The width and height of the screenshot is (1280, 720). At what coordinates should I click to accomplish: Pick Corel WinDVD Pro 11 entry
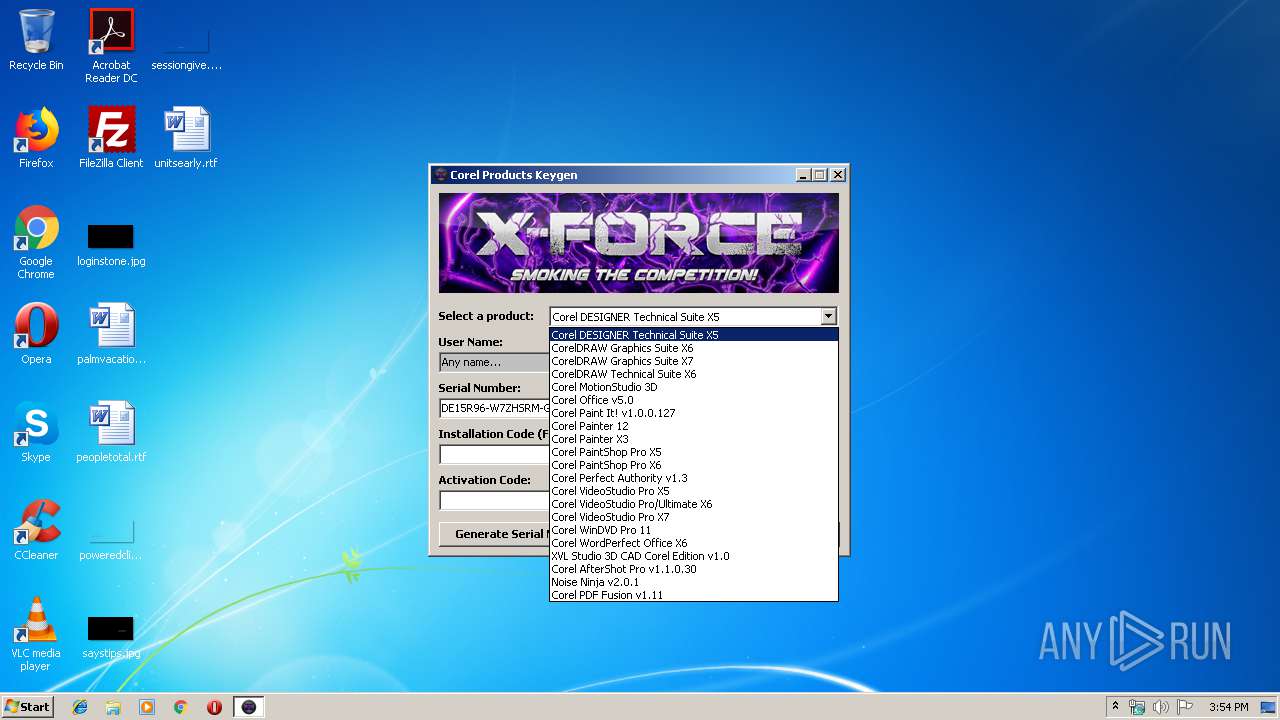tap(694, 530)
